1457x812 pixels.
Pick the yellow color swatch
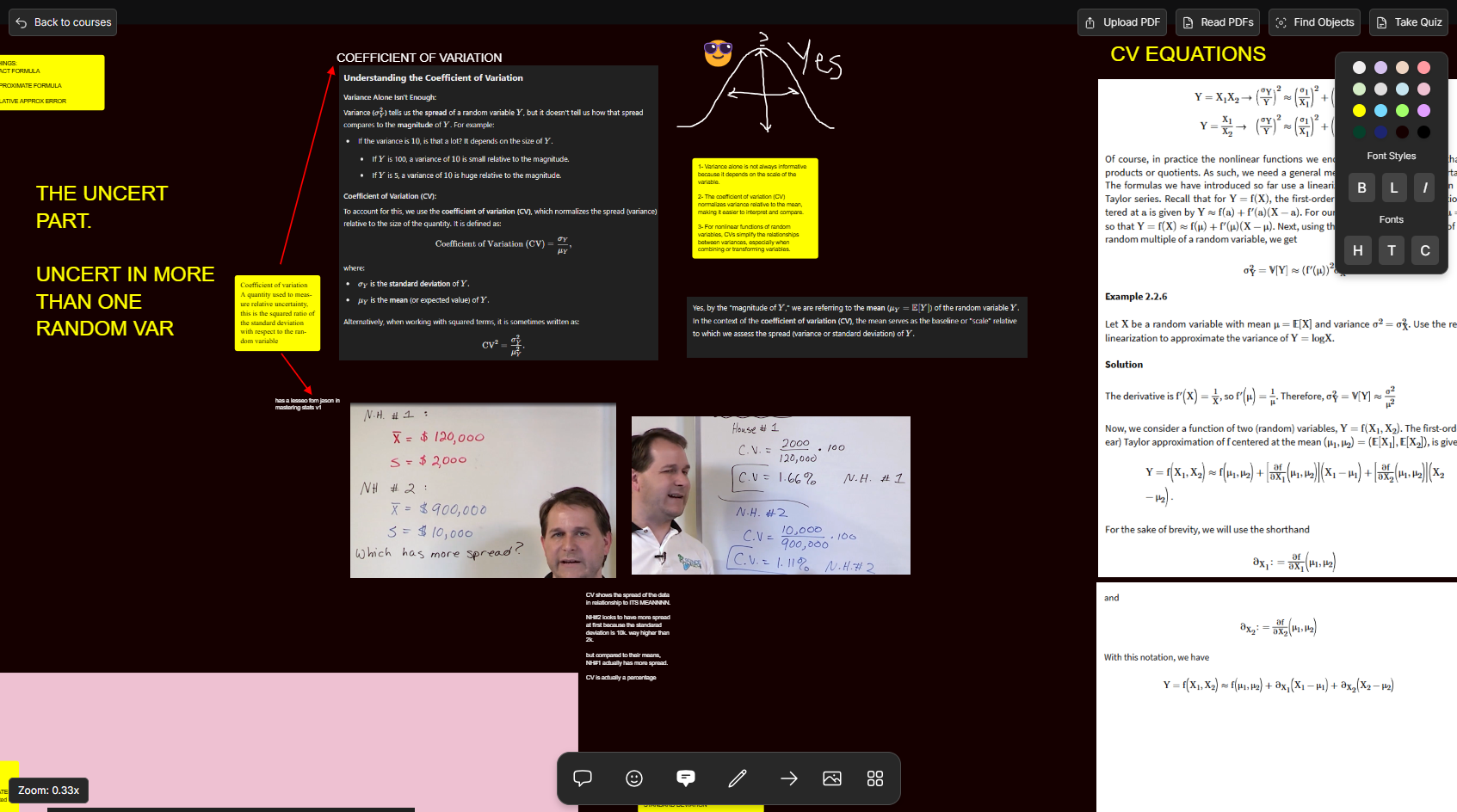pyautogui.click(x=1359, y=110)
